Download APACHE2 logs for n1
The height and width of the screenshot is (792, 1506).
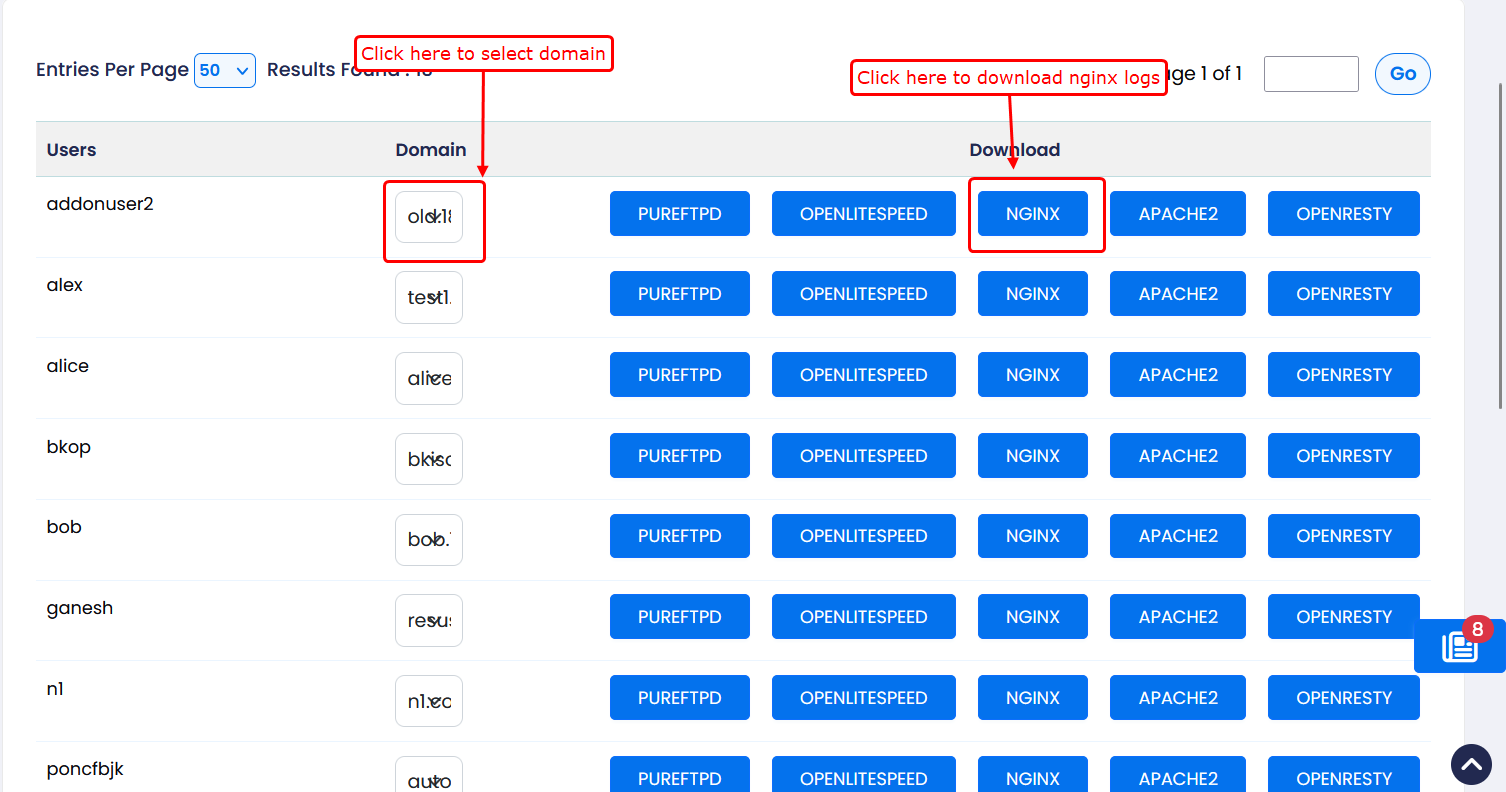tap(1177, 698)
